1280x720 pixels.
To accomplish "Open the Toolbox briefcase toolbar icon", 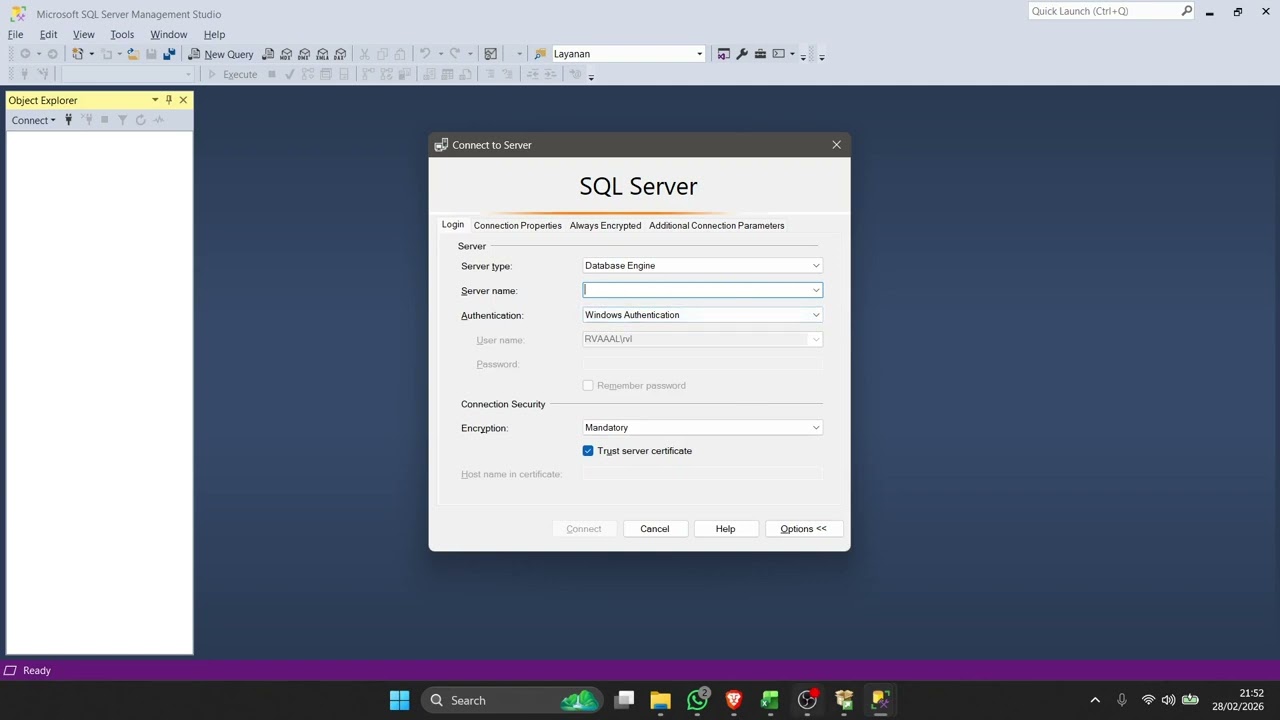I will tap(760, 54).
